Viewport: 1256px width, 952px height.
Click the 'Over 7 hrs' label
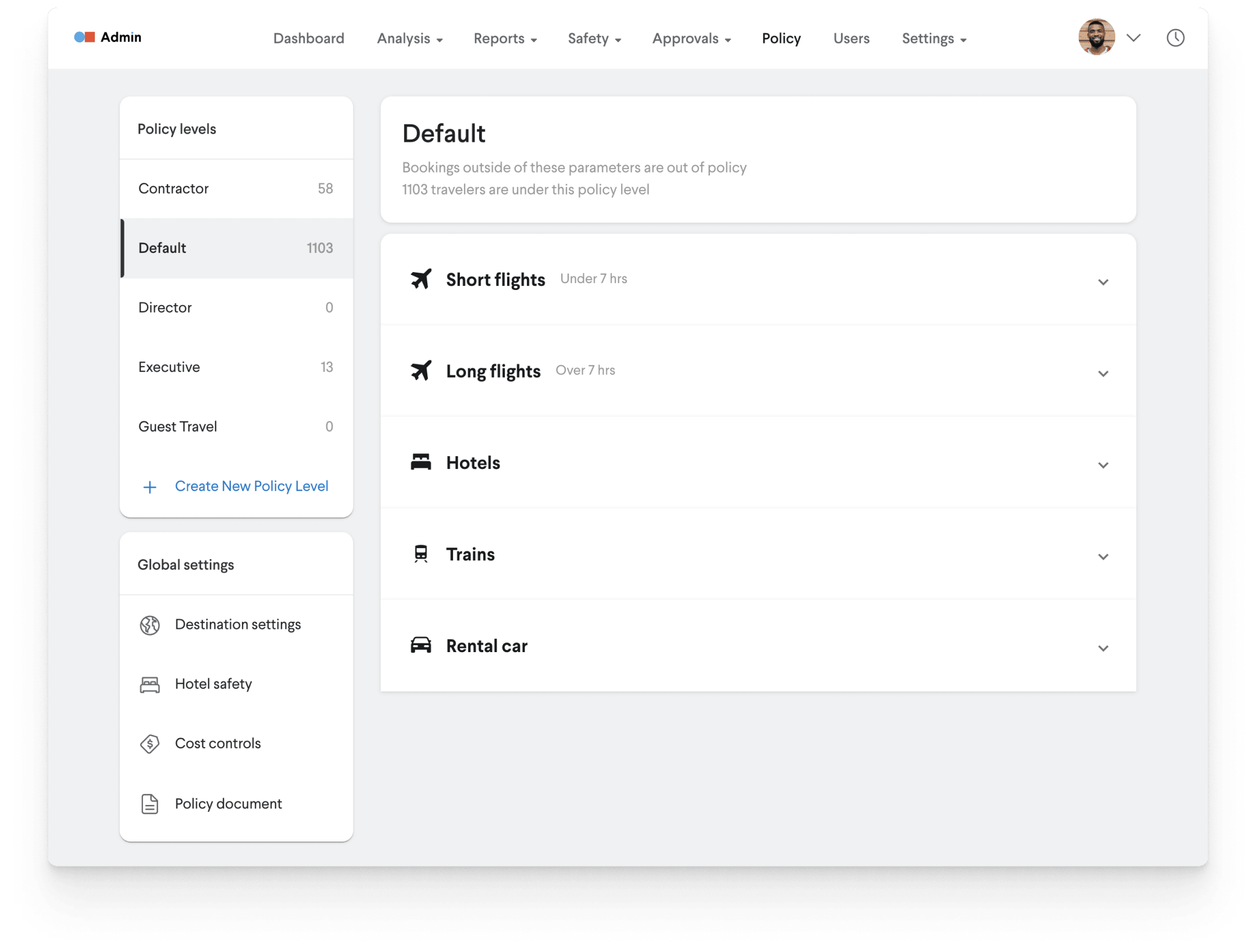tap(585, 370)
